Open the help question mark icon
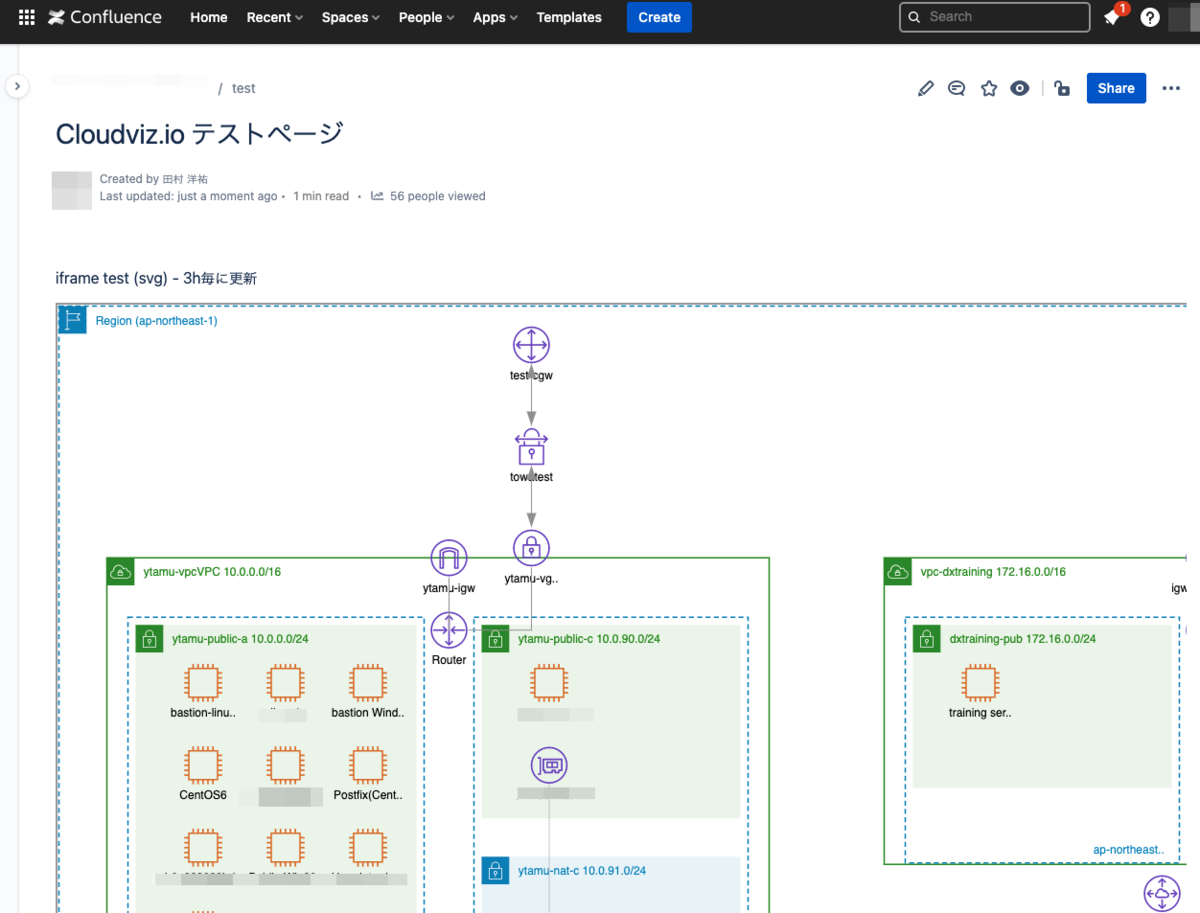Viewport: 1200px width, 913px height. (1150, 17)
